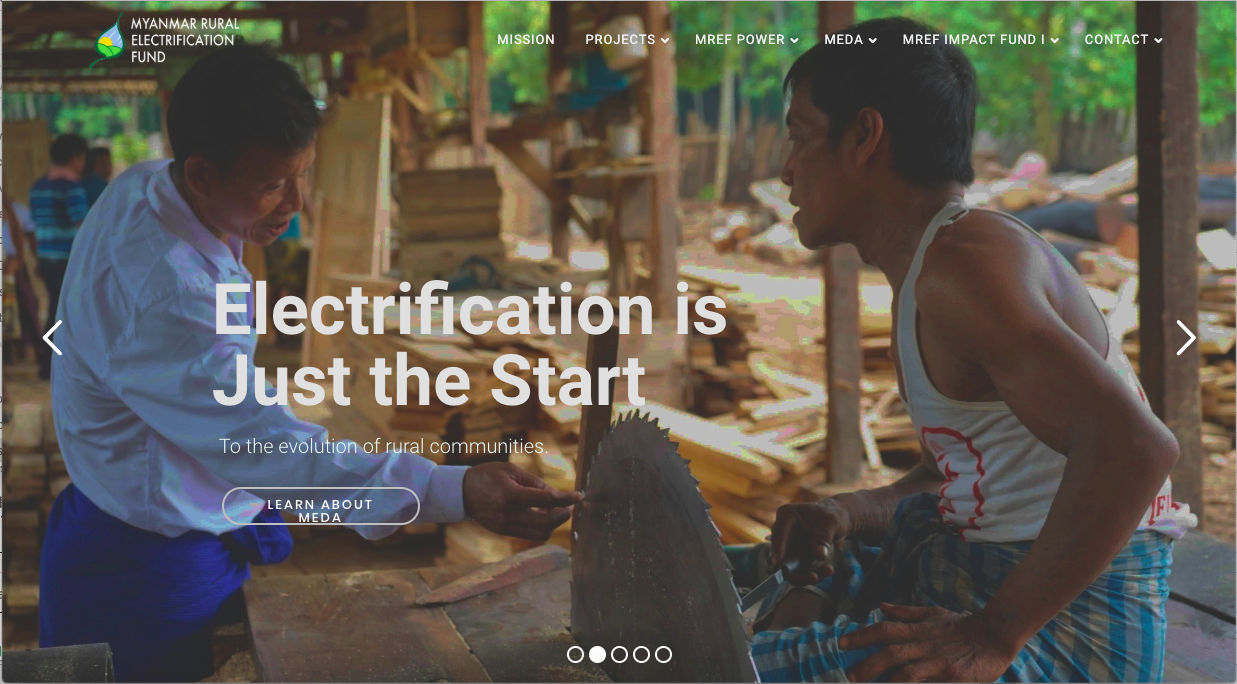Screen dimensions: 1237x684
Task: Click the Myanmar Rural Electrification Fund site title
Action: [x=185, y=40]
